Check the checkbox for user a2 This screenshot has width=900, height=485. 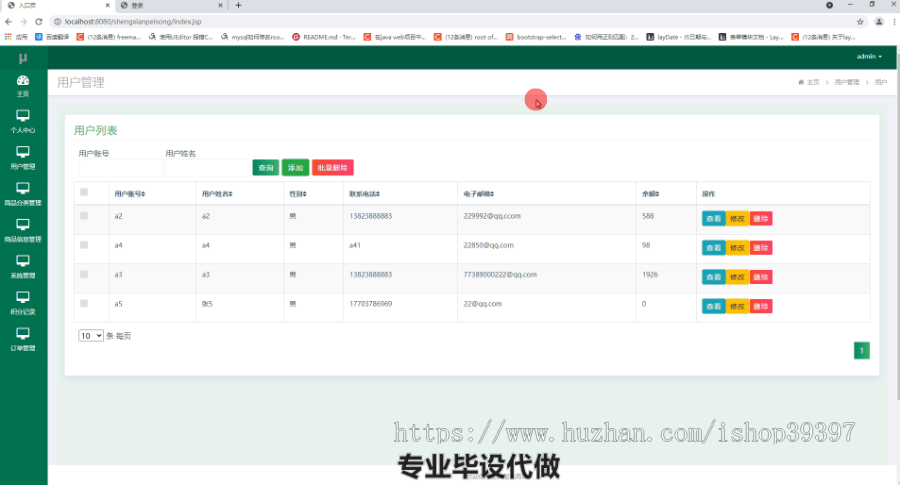point(84,216)
